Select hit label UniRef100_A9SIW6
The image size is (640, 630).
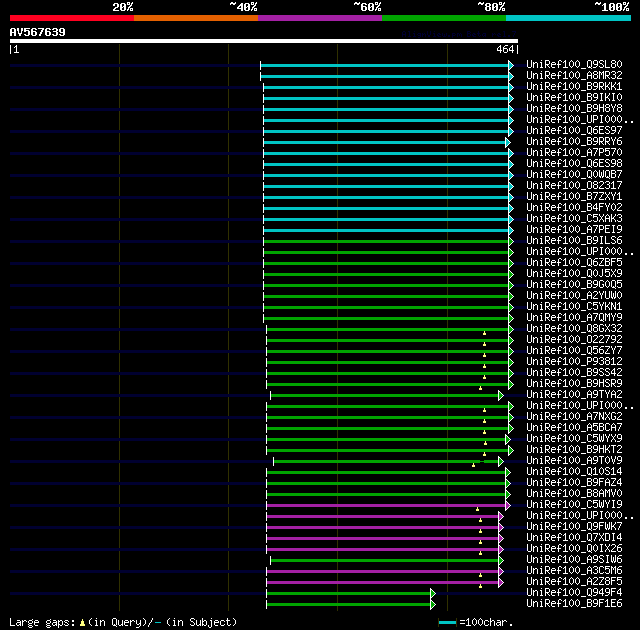(x=574, y=560)
